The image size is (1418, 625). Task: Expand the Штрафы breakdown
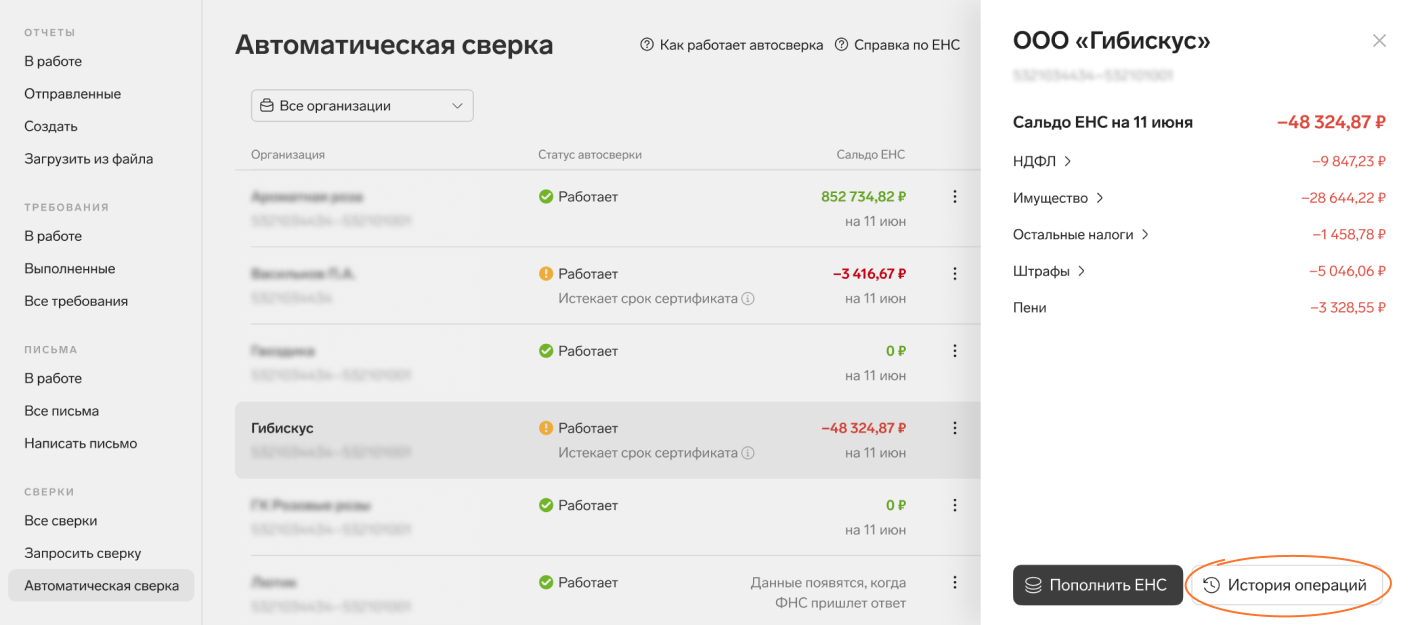(x=1050, y=271)
